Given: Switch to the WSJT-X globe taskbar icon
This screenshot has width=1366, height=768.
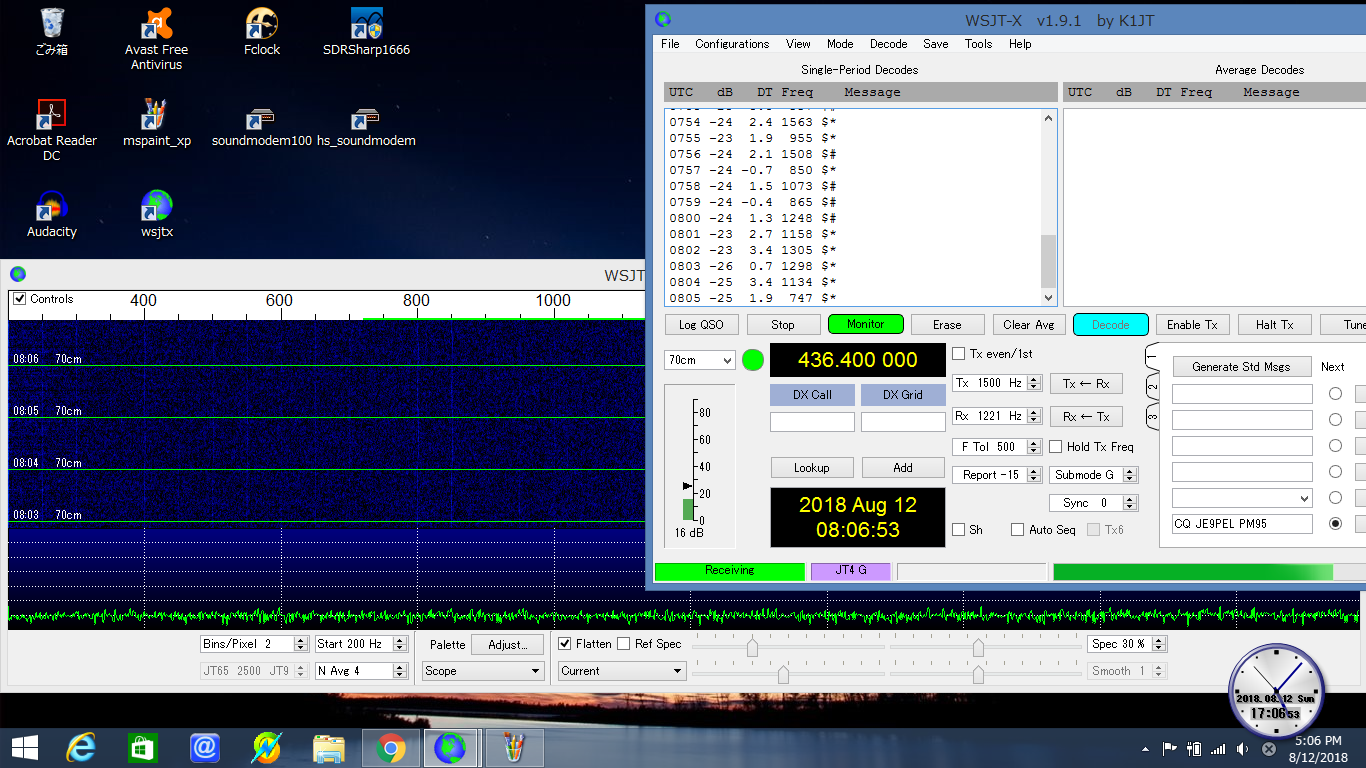Looking at the screenshot, I should click(x=451, y=747).
